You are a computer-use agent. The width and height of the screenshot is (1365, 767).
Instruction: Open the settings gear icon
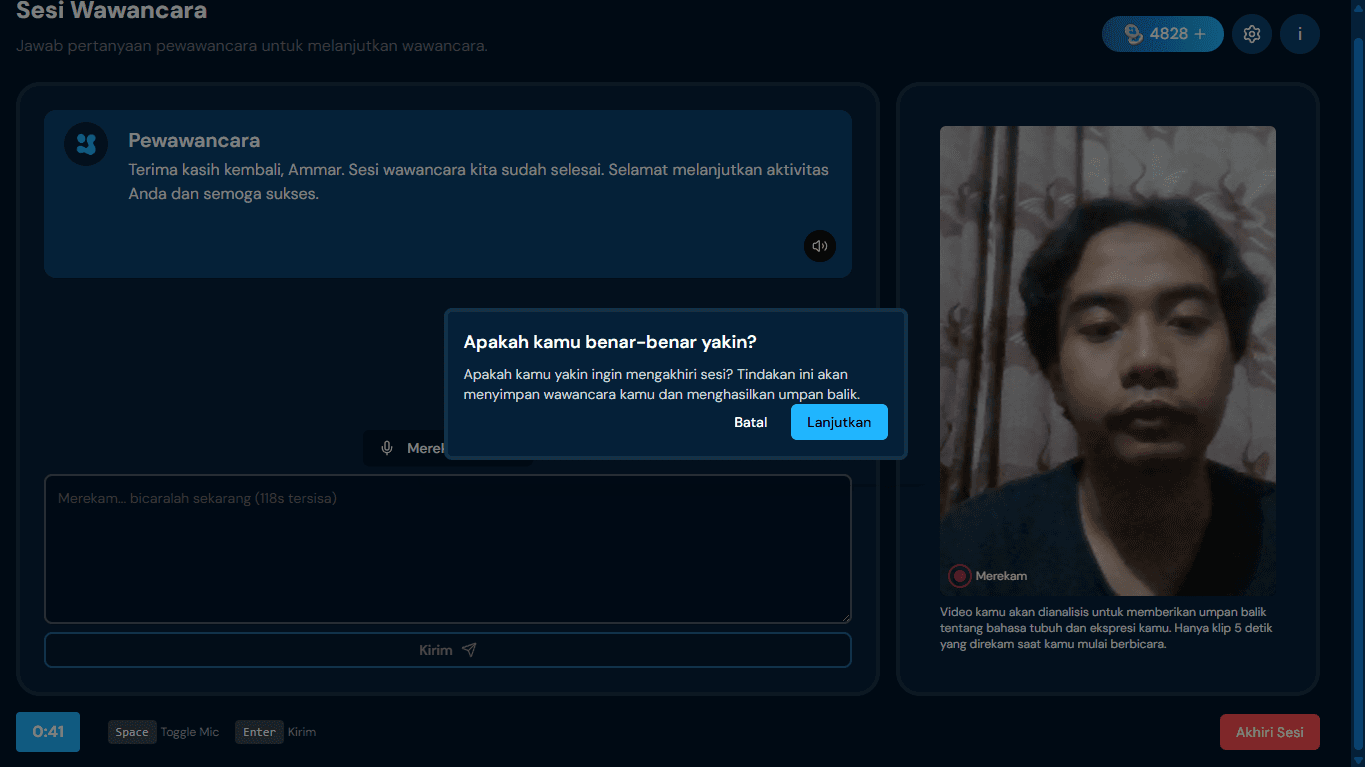tap(1252, 34)
